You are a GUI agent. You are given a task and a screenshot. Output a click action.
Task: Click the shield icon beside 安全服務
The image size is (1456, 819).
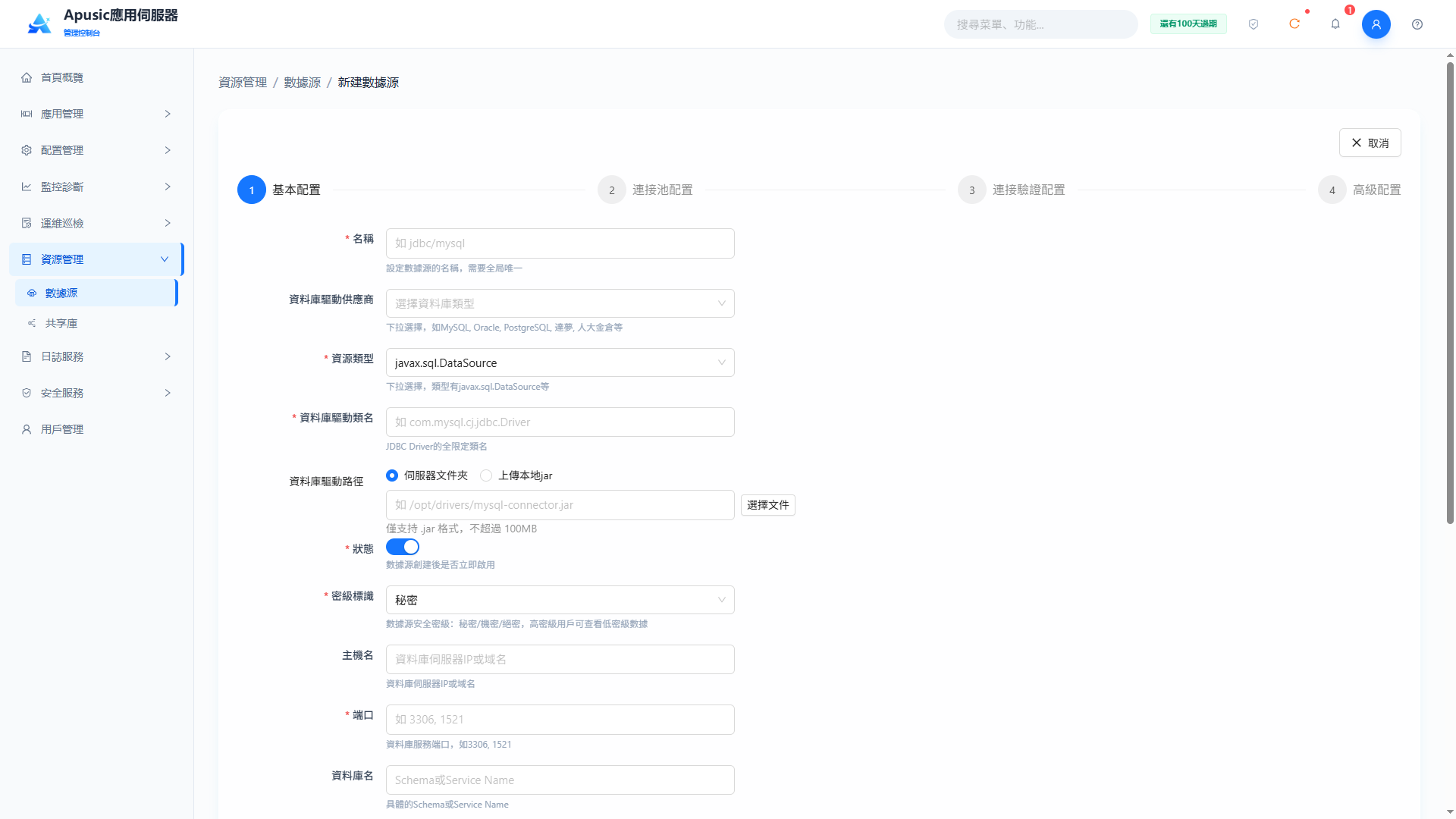point(27,393)
